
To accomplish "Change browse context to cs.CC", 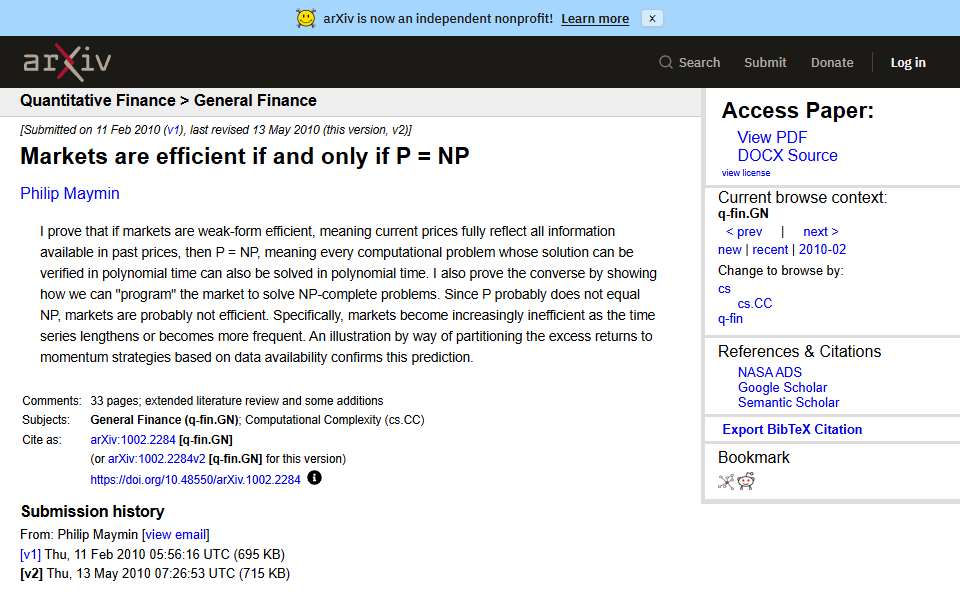I will (x=754, y=303).
